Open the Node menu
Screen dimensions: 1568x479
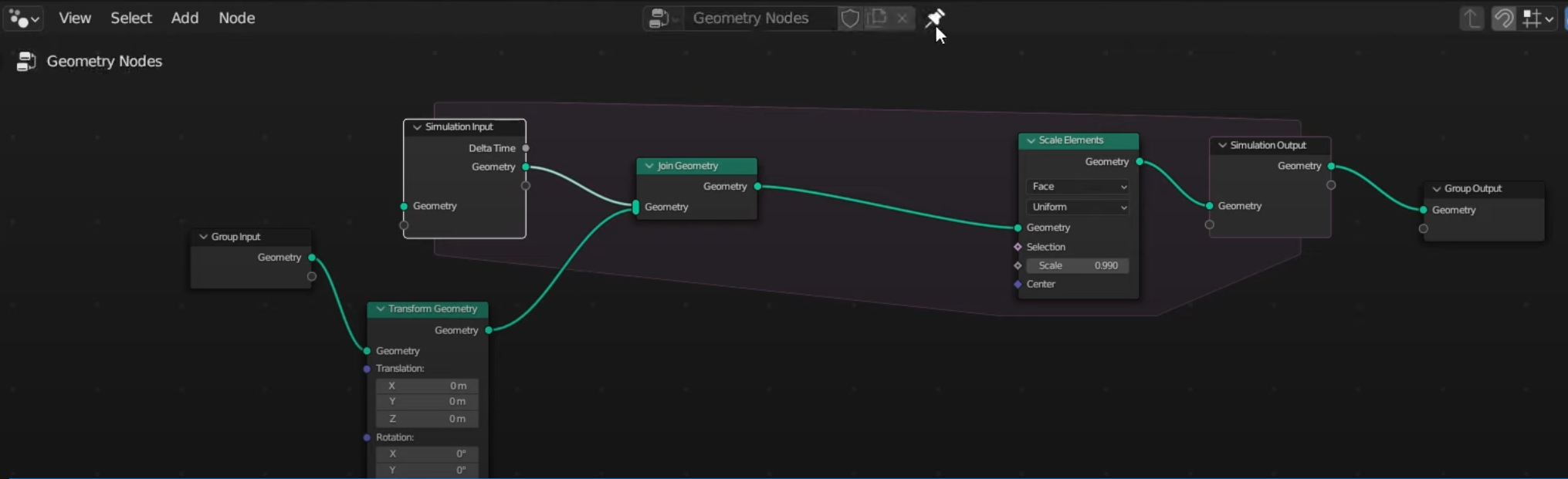[236, 18]
